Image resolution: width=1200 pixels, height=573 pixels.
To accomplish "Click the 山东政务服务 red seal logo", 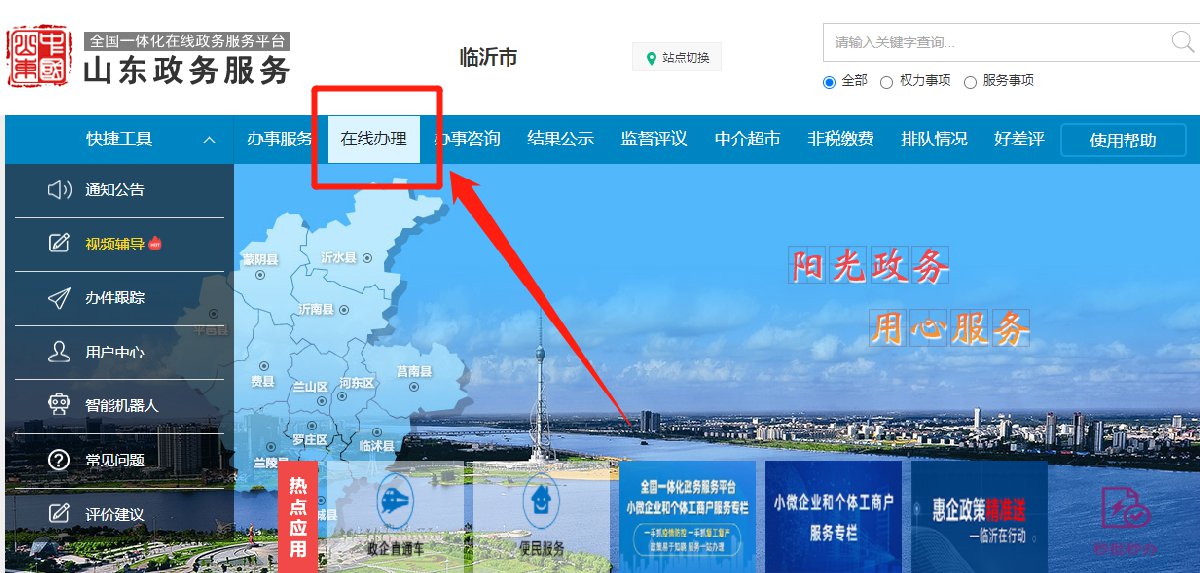I will pos(39,57).
